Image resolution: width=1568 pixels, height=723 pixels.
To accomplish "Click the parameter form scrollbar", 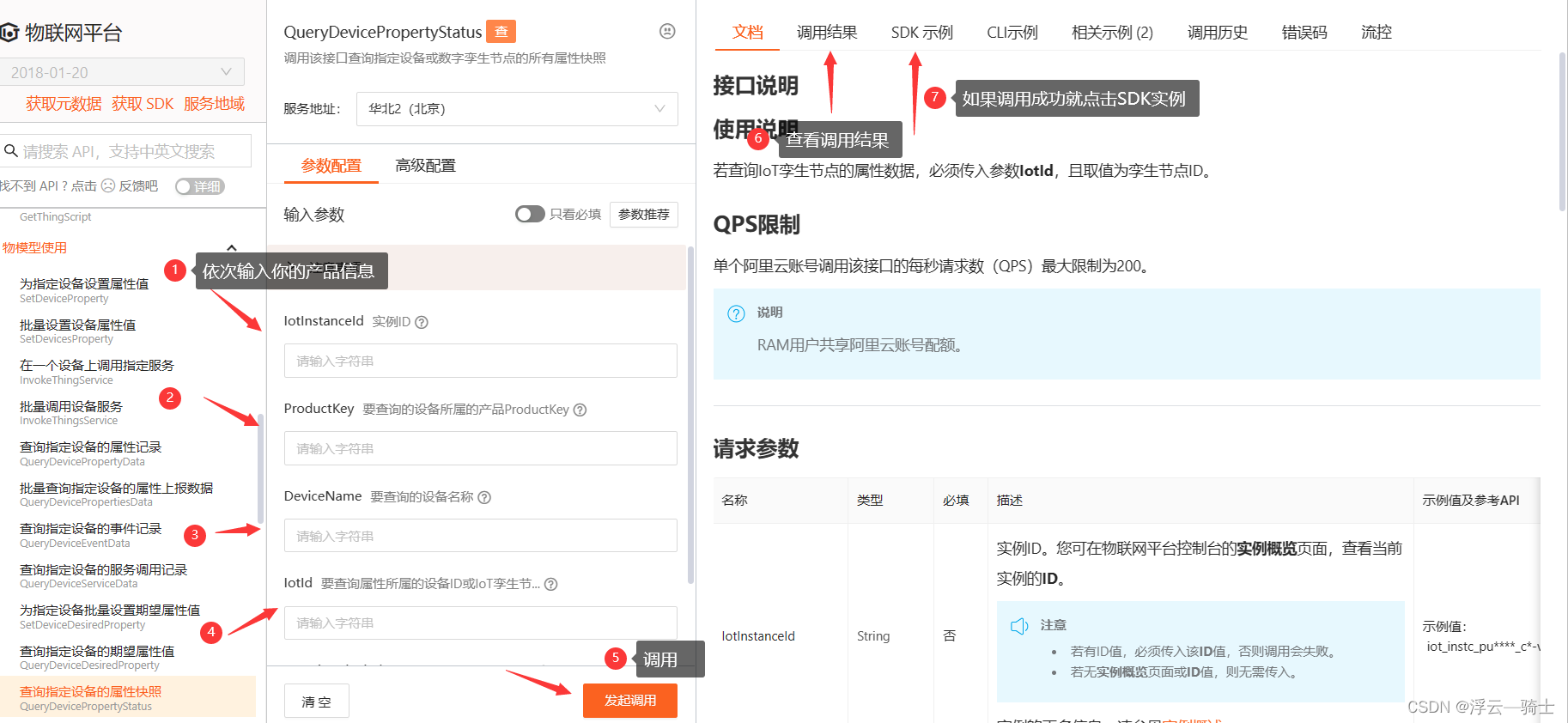I will coord(690,416).
